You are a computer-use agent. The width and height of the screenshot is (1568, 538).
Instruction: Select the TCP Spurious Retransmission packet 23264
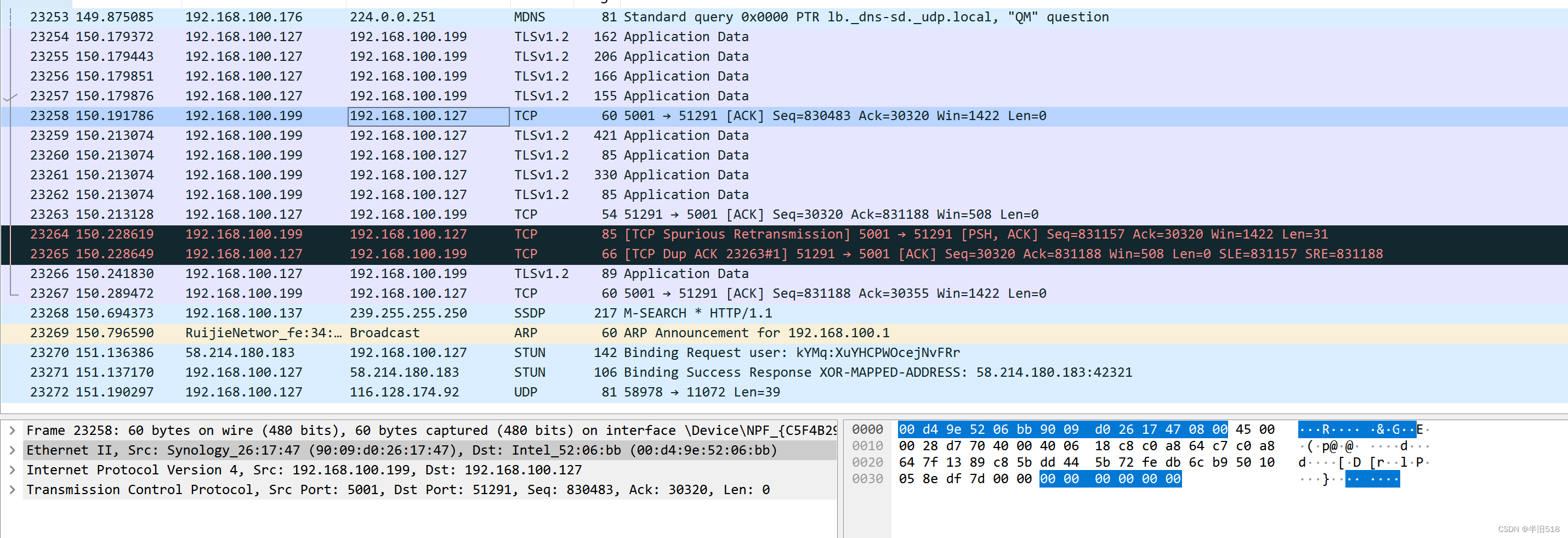[x=784, y=234]
